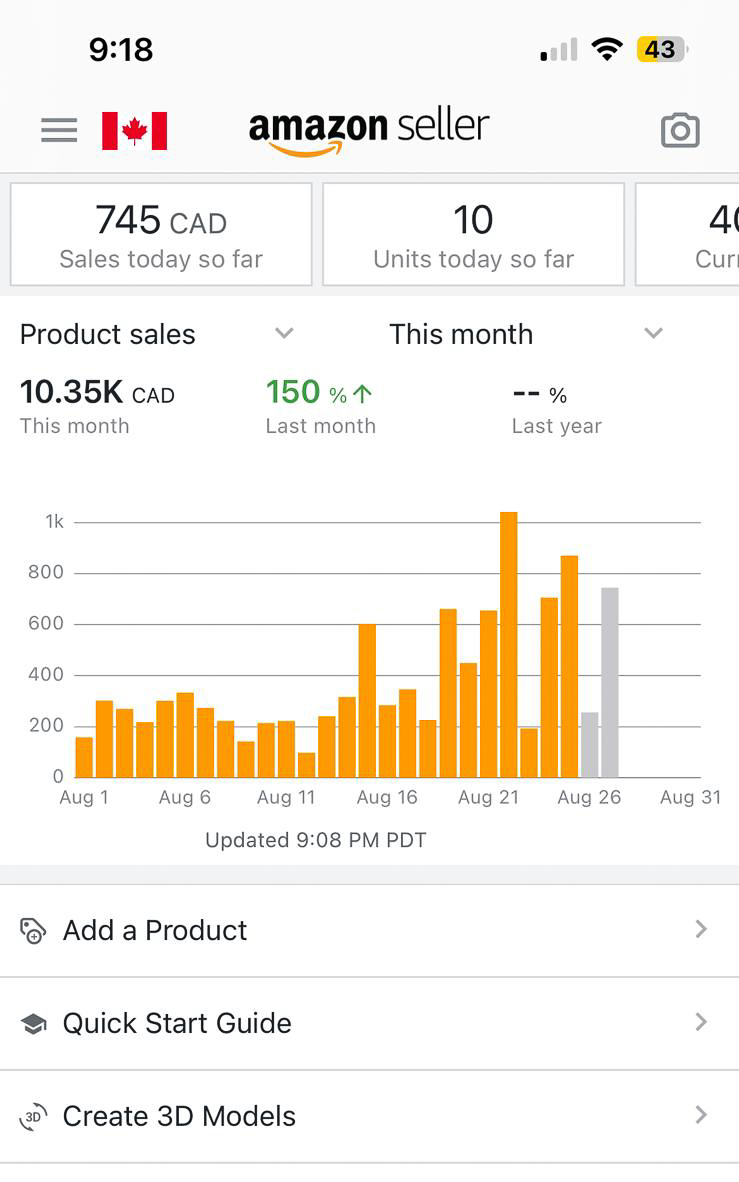Tap the Canada flag marketplace icon
This screenshot has width=739, height=1182.
(x=134, y=131)
